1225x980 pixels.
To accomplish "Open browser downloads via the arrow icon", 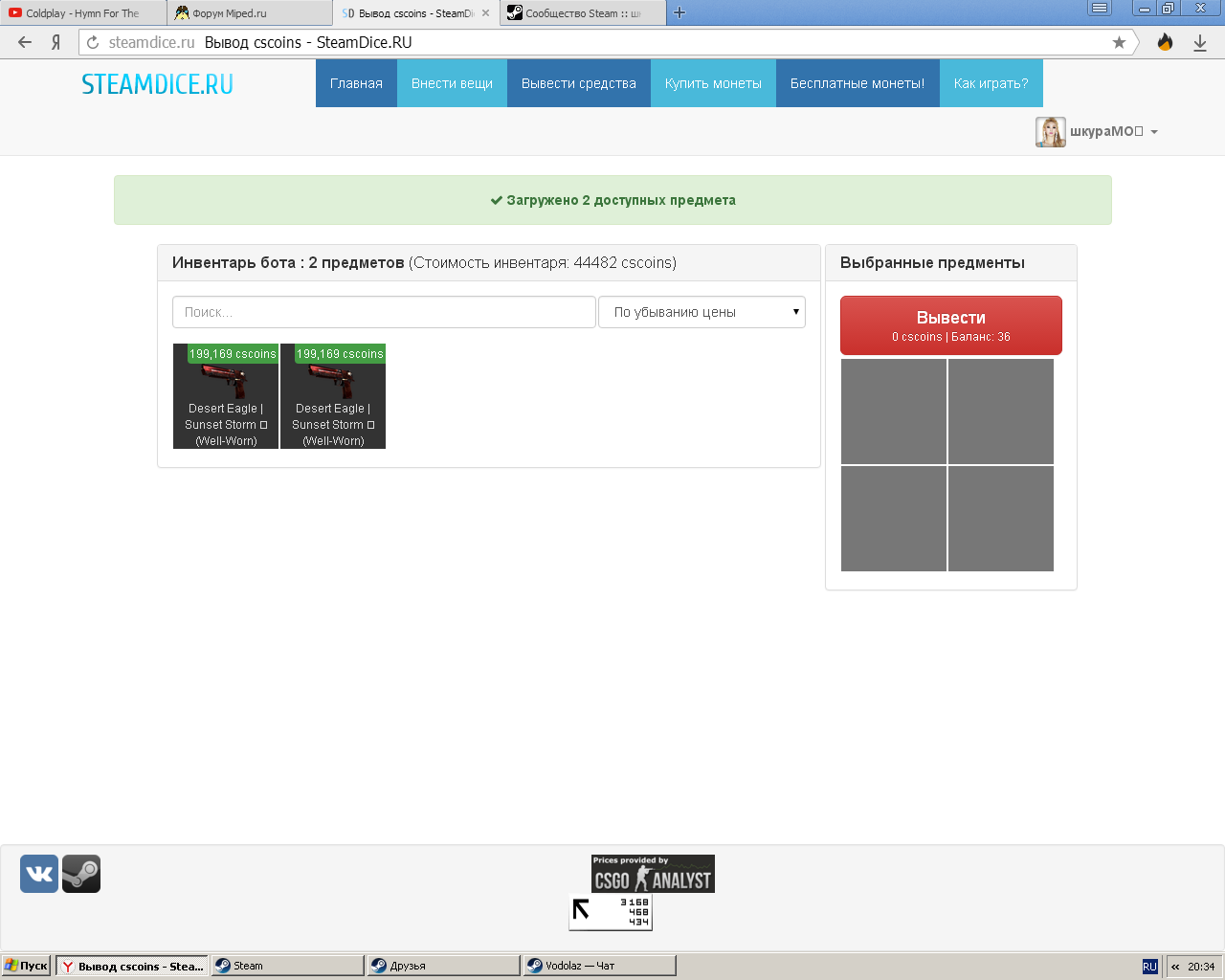I will (x=1199, y=42).
